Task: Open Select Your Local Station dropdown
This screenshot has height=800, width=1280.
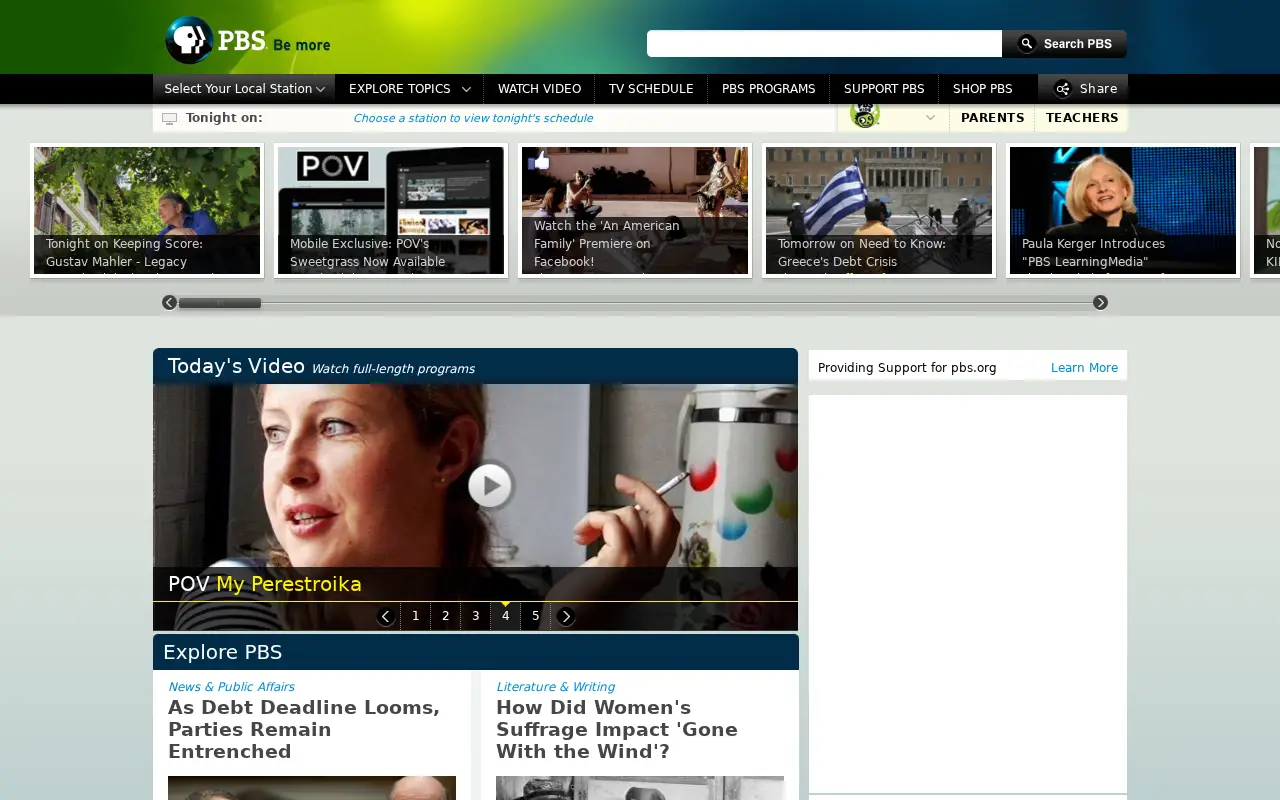Action: click(244, 88)
